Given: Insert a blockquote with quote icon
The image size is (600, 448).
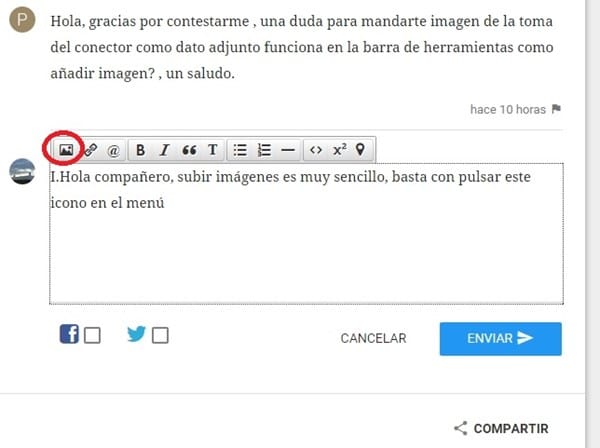Looking at the screenshot, I should click(x=189, y=150).
